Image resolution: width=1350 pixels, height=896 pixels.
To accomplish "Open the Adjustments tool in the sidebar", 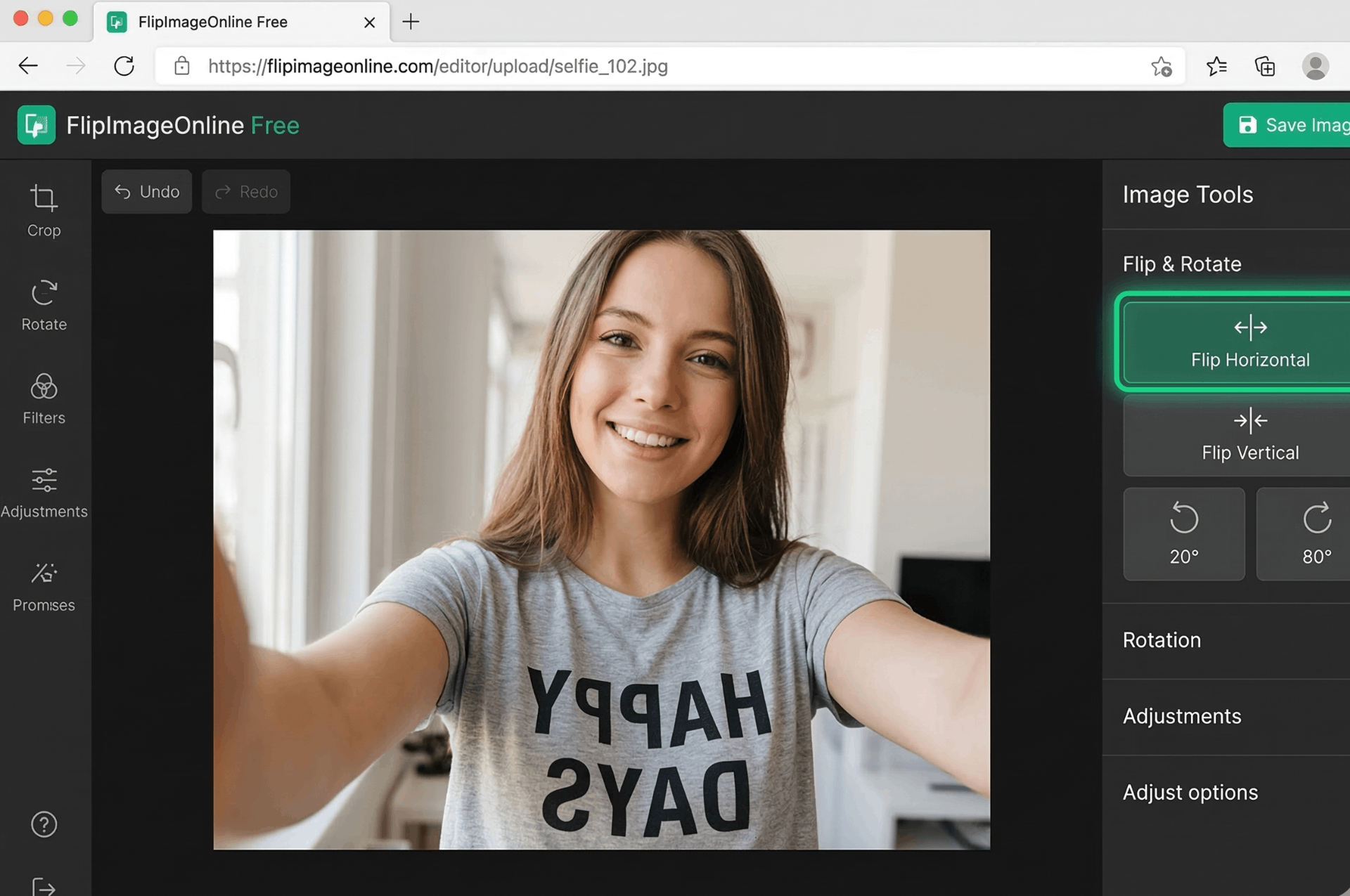I will pos(44,490).
